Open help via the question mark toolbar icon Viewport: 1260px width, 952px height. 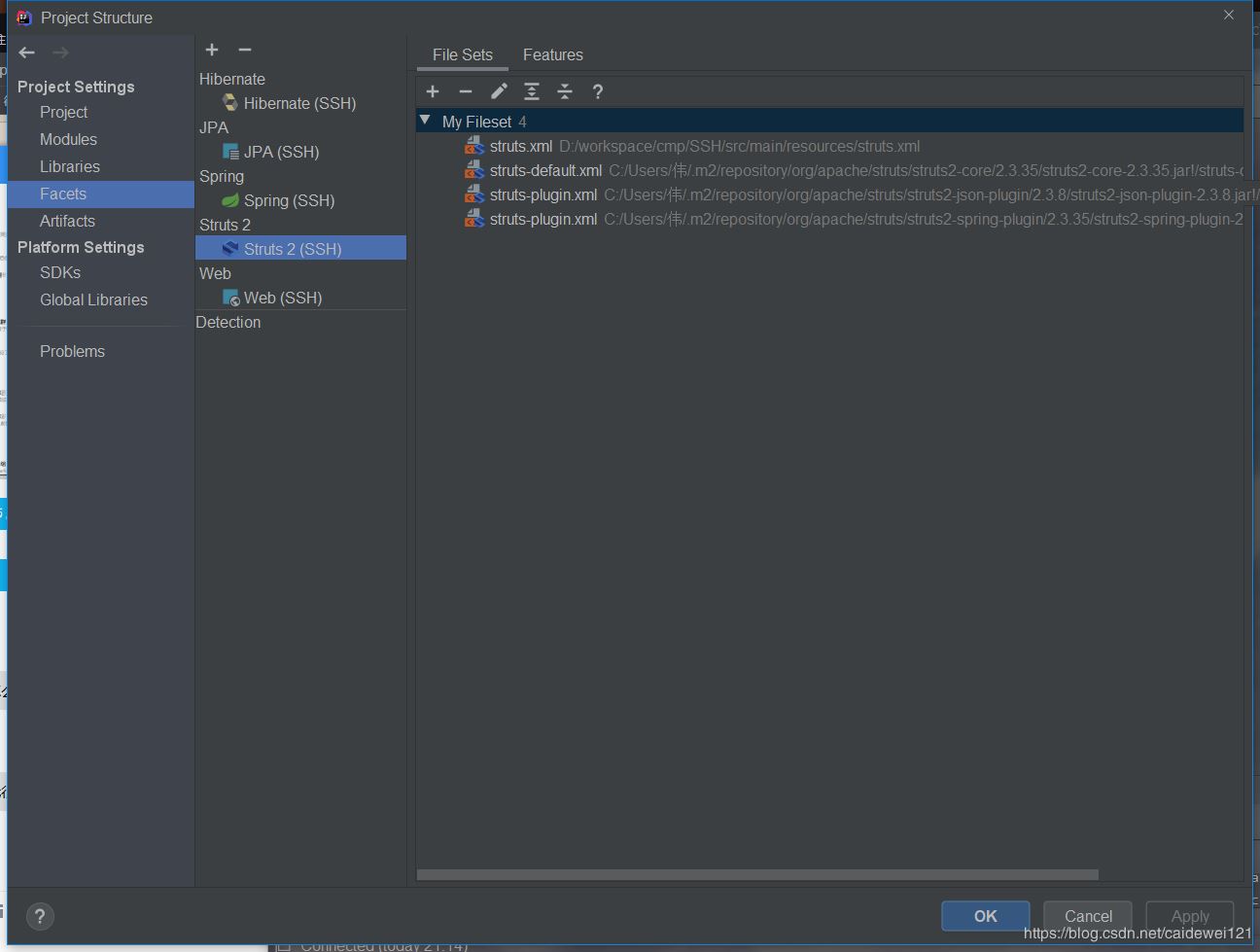[598, 91]
